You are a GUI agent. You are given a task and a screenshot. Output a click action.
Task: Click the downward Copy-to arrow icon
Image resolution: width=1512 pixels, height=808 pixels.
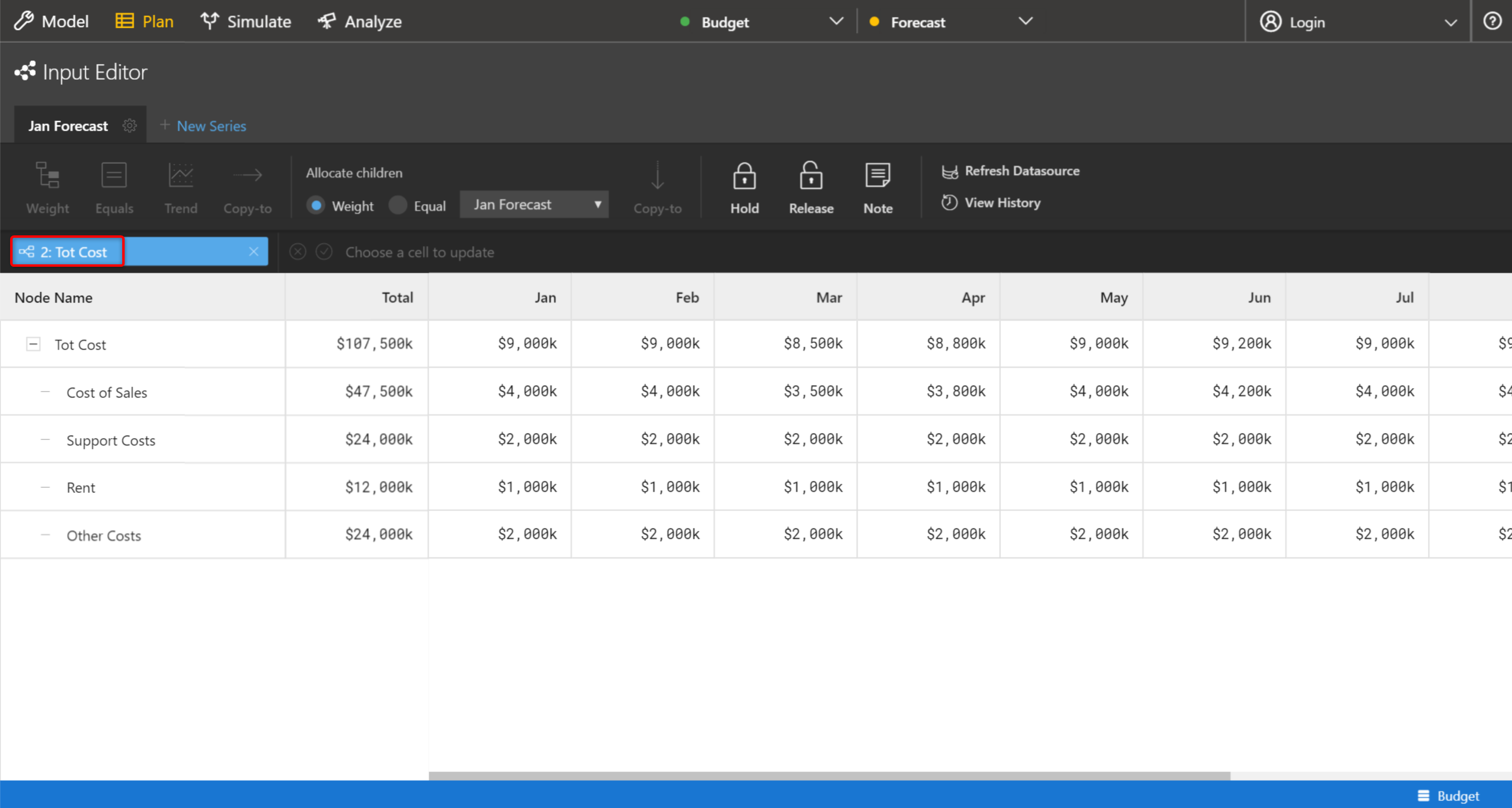657,175
